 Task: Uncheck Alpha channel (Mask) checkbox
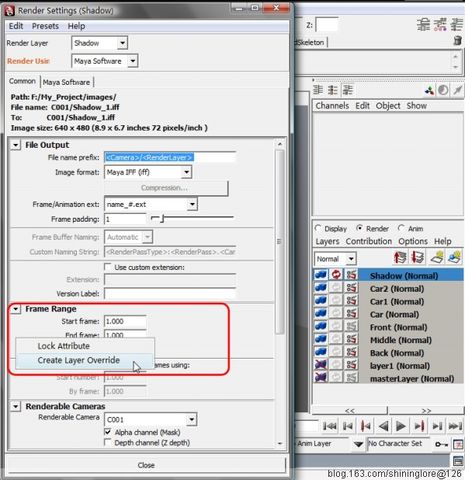point(108,432)
